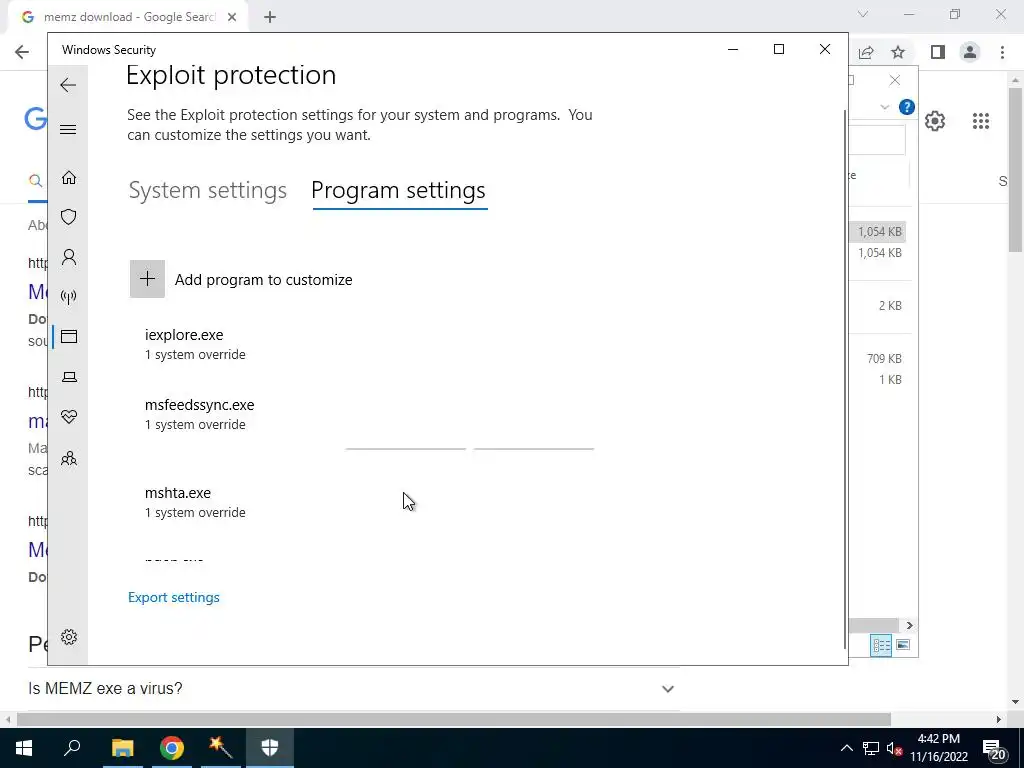This screenshot has width=1024, height=768.
Task: Close the memz download Chrome tab
Action: 232,17
